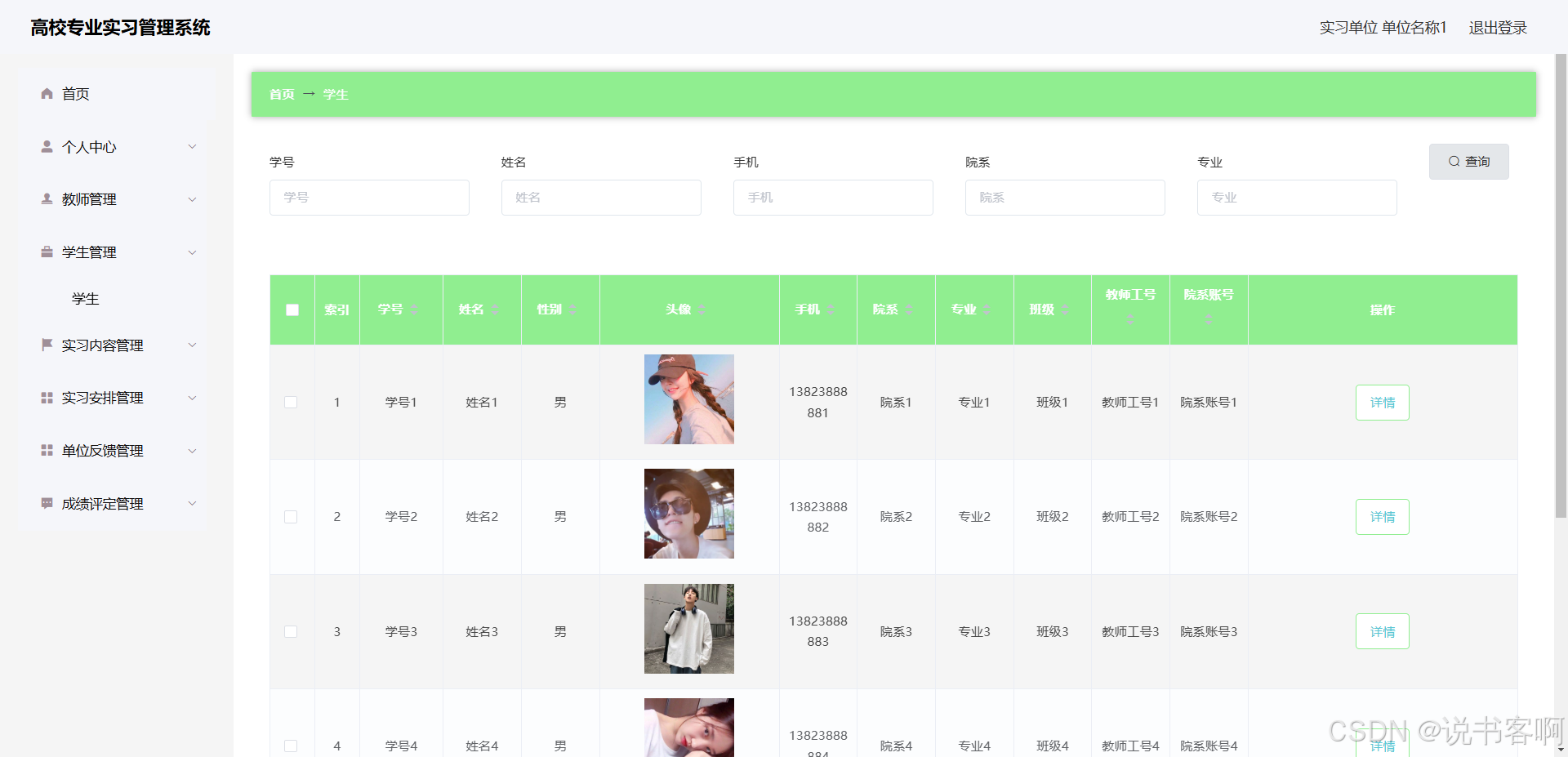This screenshot has height=757, width=1568.
Task: Expand the 实习安排管理 menu chevron
Action: coord(192,398)
